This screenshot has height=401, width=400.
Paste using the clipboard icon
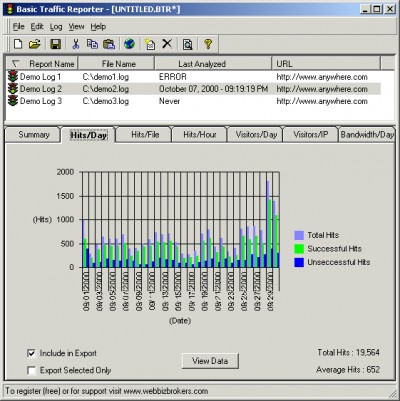coord(109,44)
